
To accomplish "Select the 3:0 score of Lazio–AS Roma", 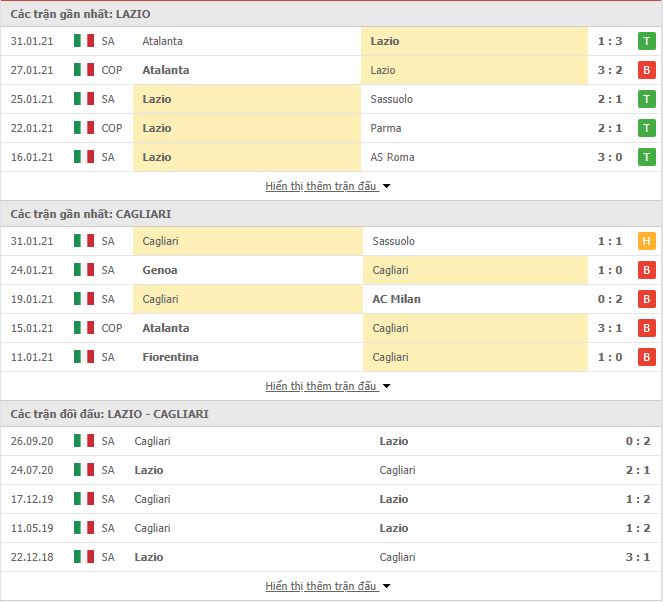I will (609, 157).
